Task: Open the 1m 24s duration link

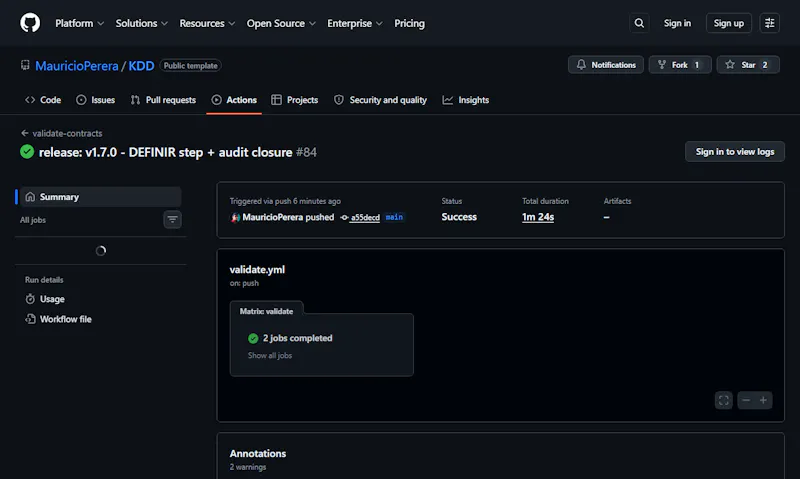Action: tap(538, 217)
